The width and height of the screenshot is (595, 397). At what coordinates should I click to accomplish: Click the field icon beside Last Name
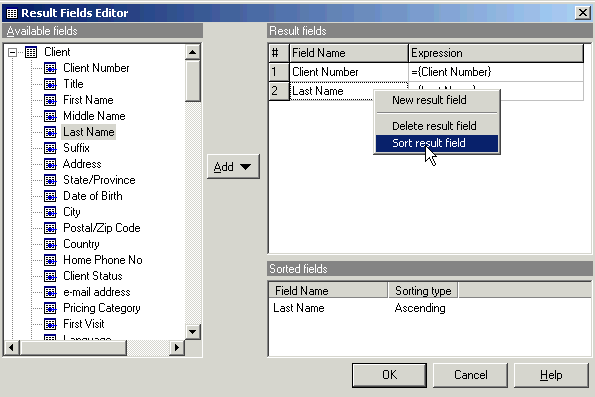[50, 132]
